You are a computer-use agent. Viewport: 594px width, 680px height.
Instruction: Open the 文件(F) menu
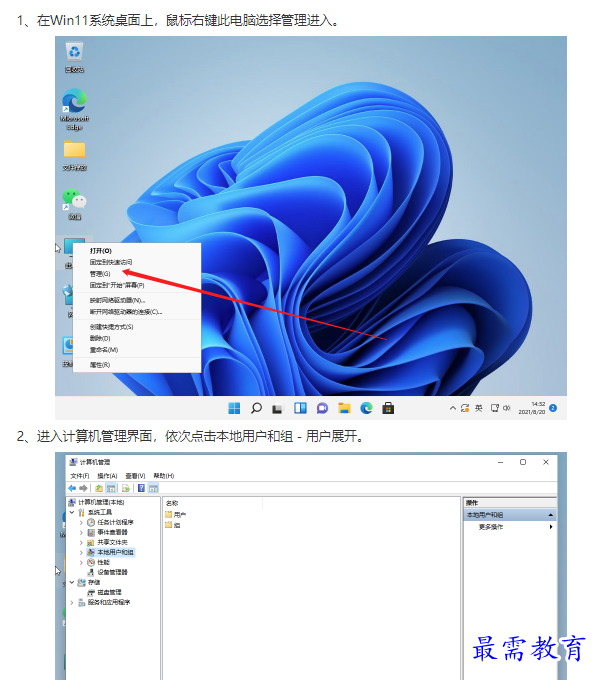[80, 476]
